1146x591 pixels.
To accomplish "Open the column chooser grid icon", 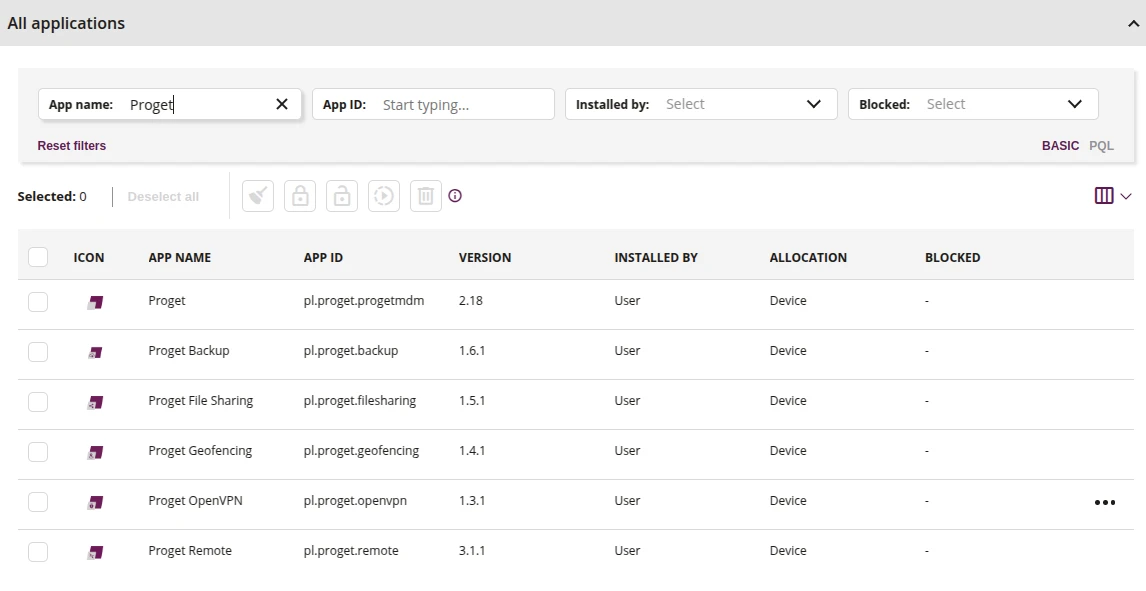I will tap(1104, 196).
